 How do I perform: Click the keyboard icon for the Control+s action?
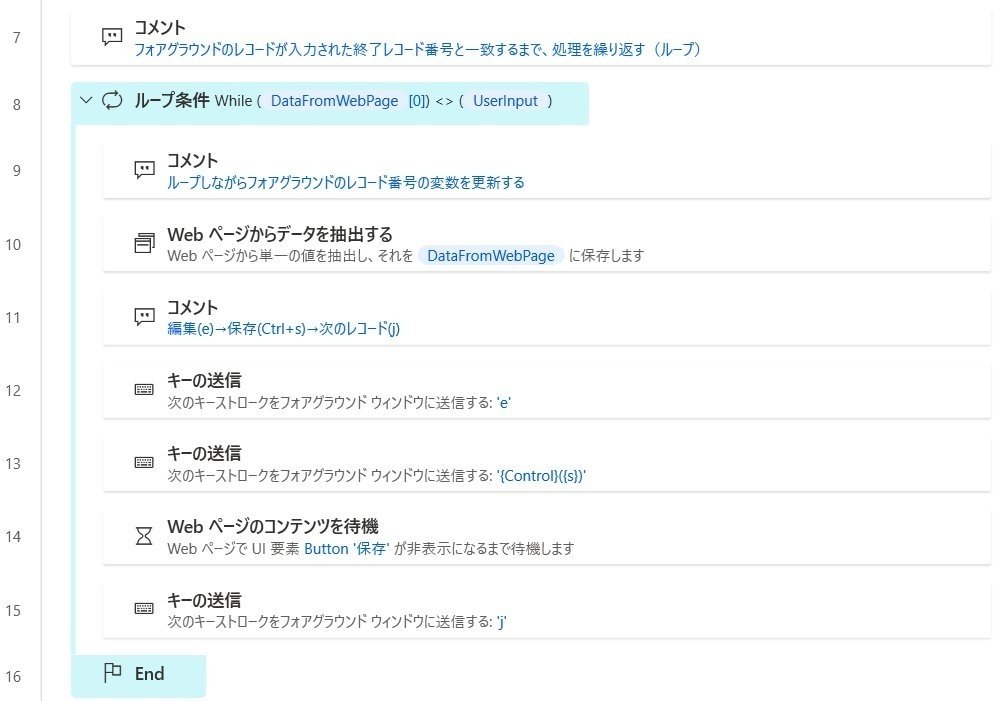pyautogui.click(x=144, y=462)
